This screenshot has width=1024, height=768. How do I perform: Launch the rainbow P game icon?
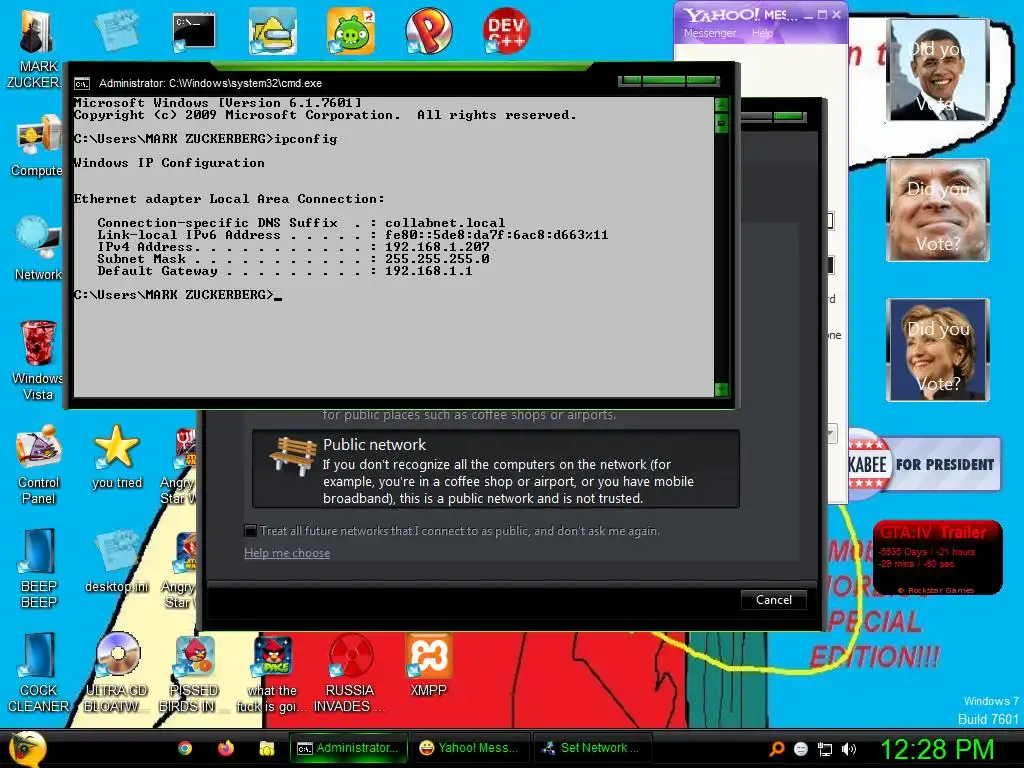coord(428,31)
